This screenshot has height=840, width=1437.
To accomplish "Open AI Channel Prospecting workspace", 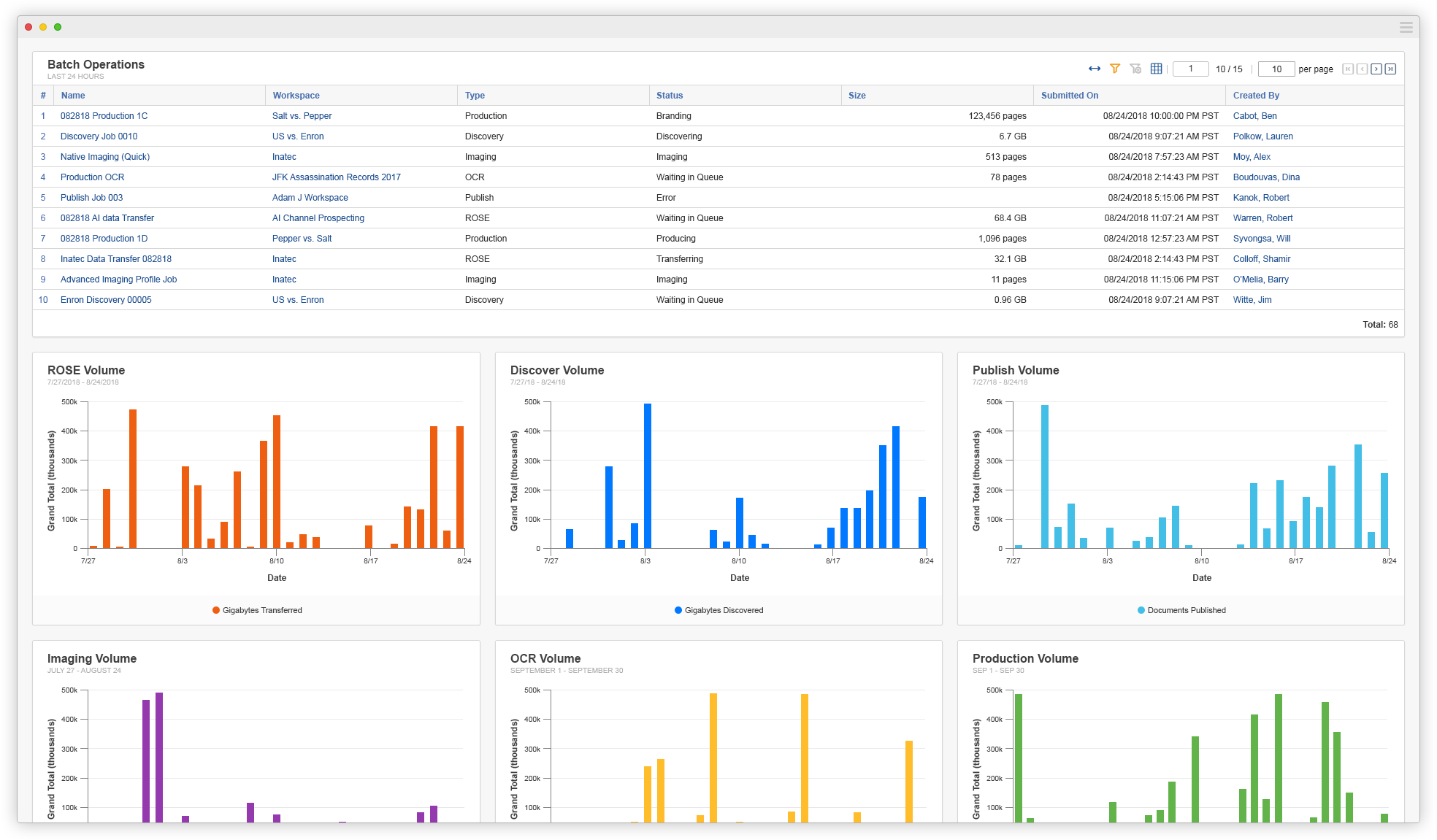I will (x=318, y=218).
